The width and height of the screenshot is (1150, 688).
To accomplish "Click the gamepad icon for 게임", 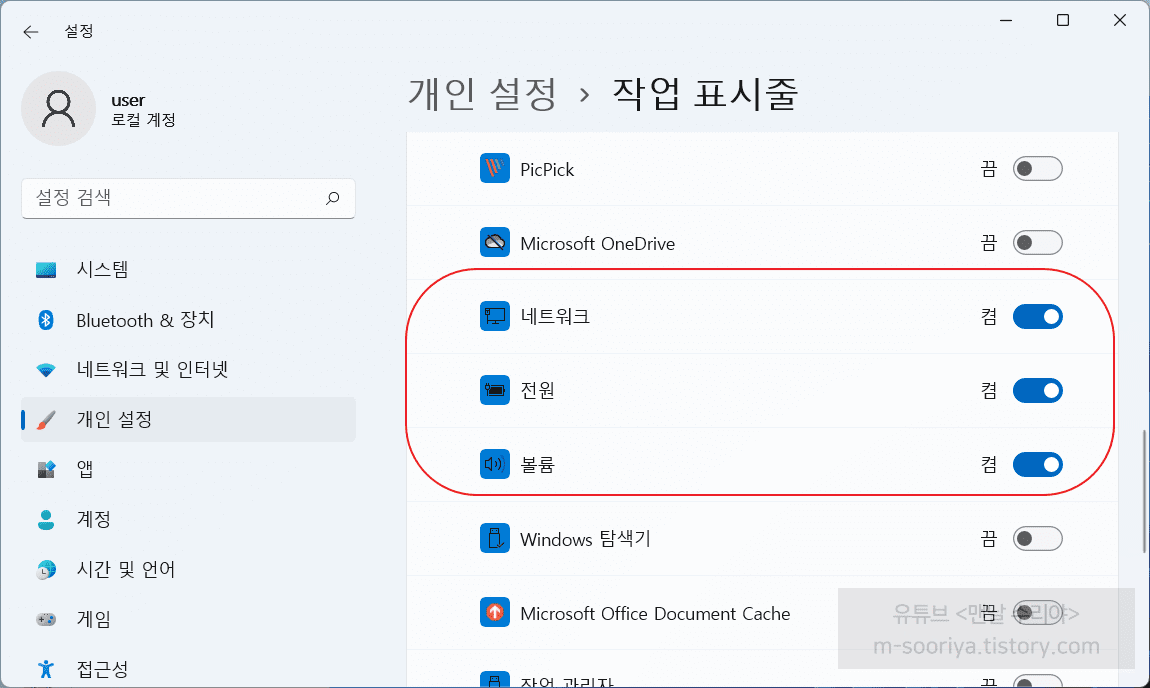I will [x=46, y=619].
